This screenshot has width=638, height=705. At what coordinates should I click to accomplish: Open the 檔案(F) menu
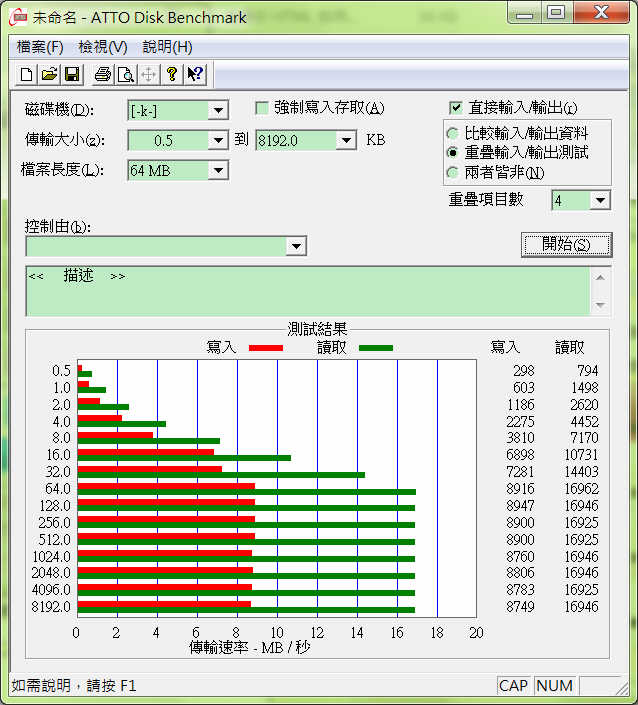click(40, 47)
